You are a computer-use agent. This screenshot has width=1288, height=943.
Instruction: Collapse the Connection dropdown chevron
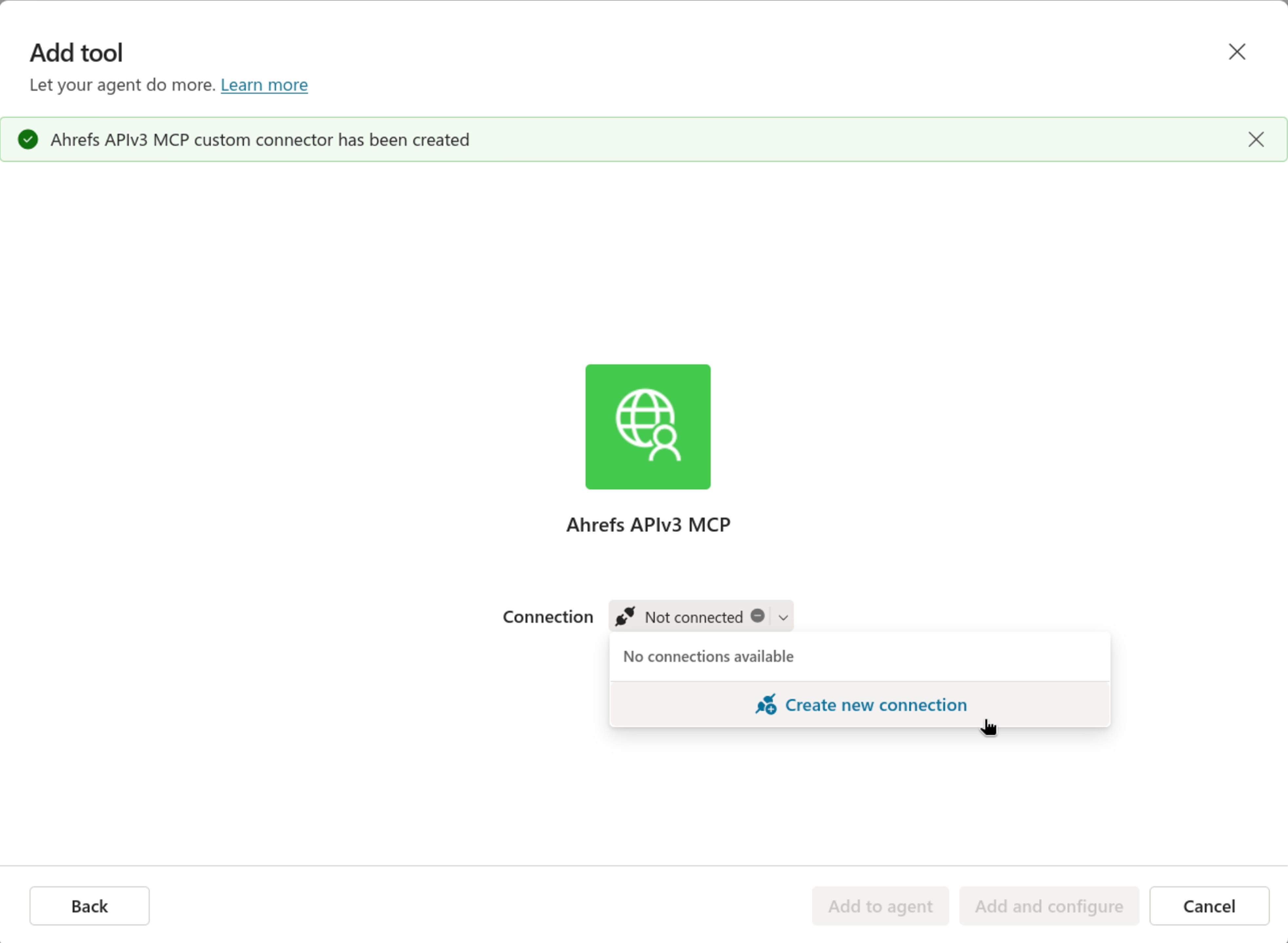coord(783,617)
